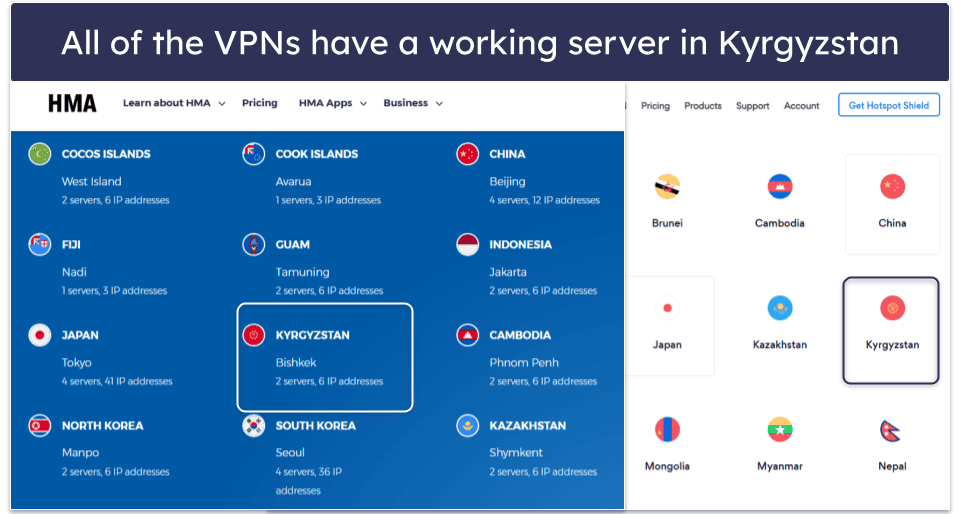Click the South Korea flag icon

(253, 425)
